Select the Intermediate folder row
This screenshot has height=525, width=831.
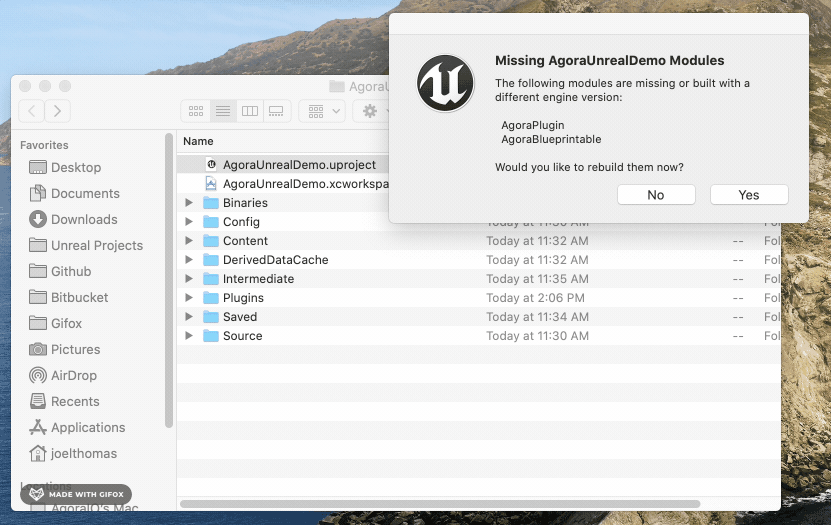(479, 279)
